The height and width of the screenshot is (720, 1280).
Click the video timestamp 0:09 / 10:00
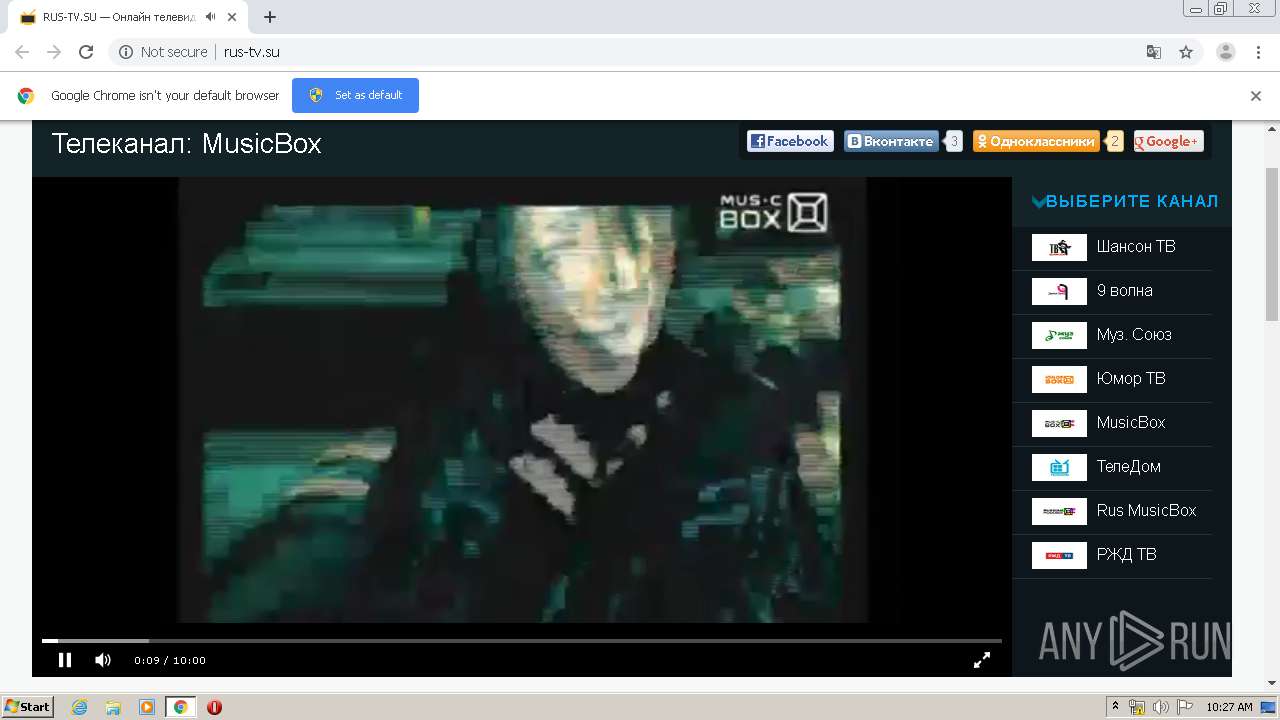[170, 660]
